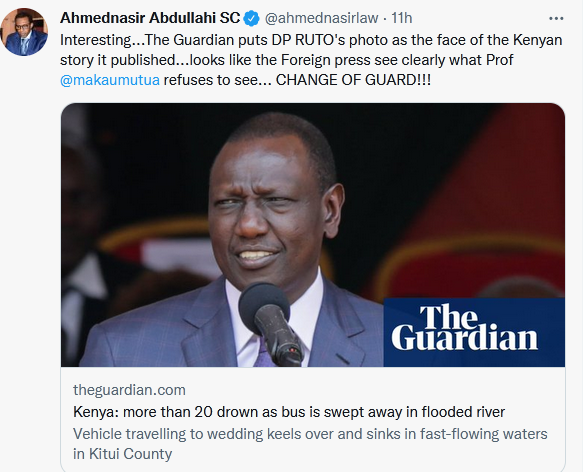Open the @makaumutua mentioned profile

110,80
